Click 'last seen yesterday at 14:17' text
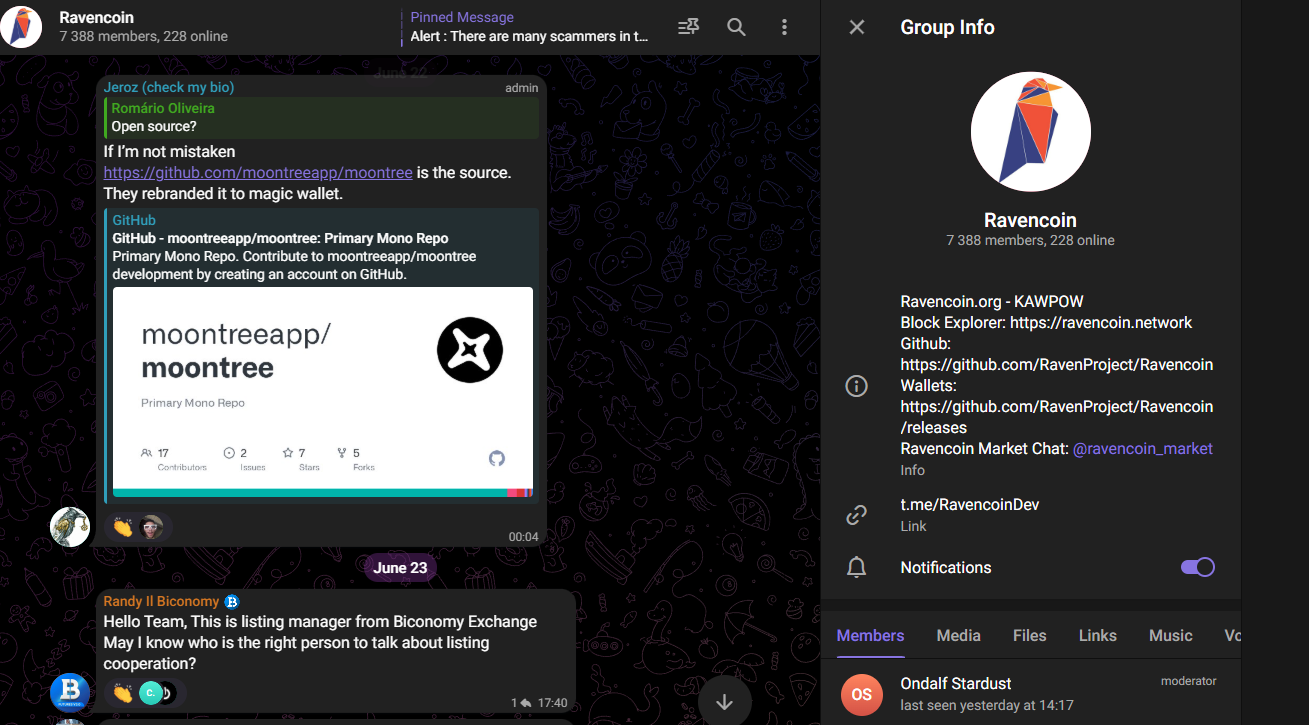 pyautogui.click(x=987, y=705)
